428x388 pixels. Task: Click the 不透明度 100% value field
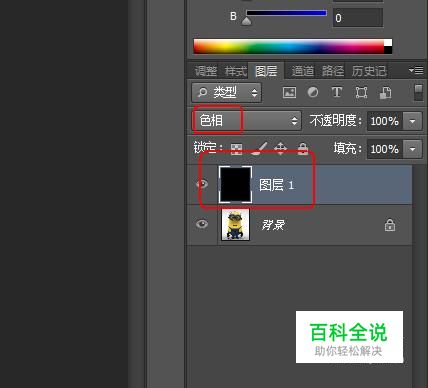pyautogui.click(x=385, y=121)
